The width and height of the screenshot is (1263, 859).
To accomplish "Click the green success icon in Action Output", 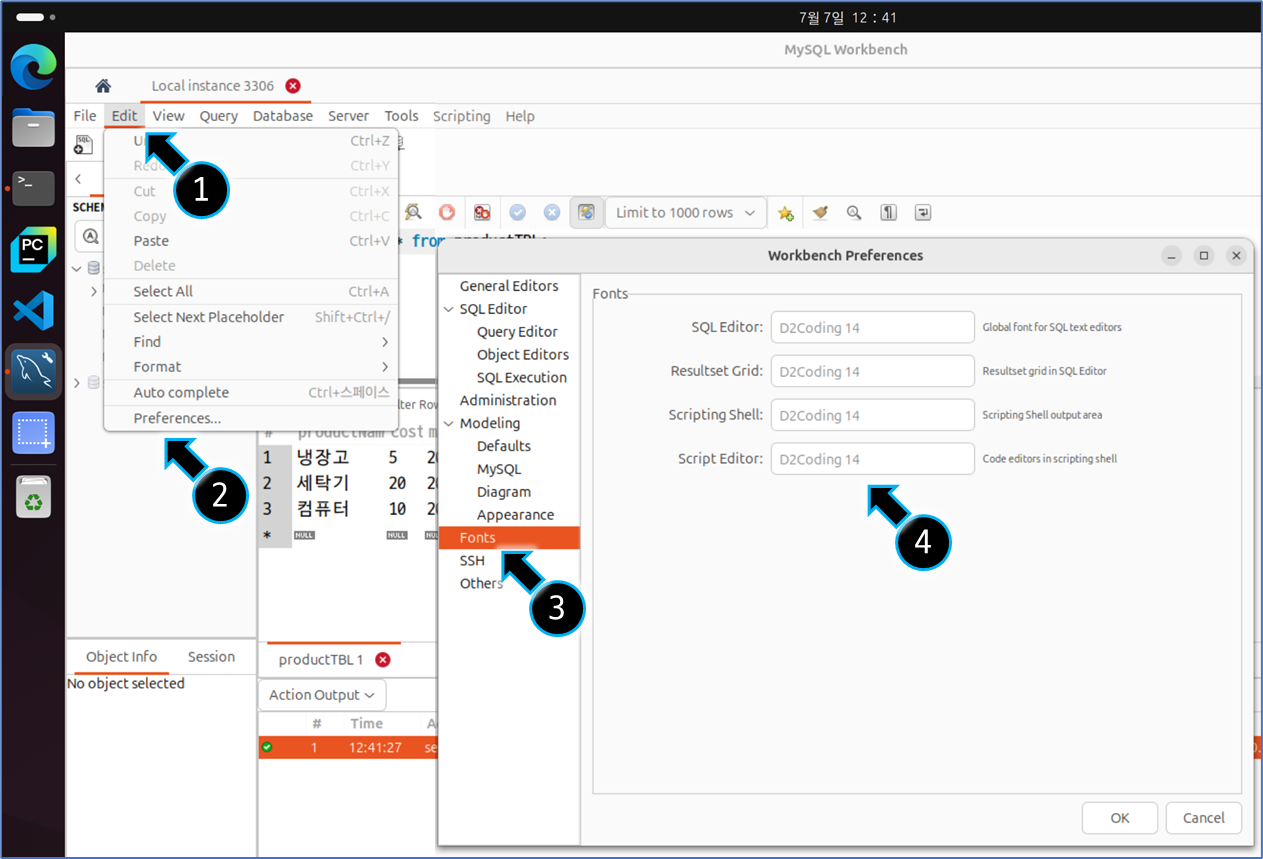I will tap(267, 747).
